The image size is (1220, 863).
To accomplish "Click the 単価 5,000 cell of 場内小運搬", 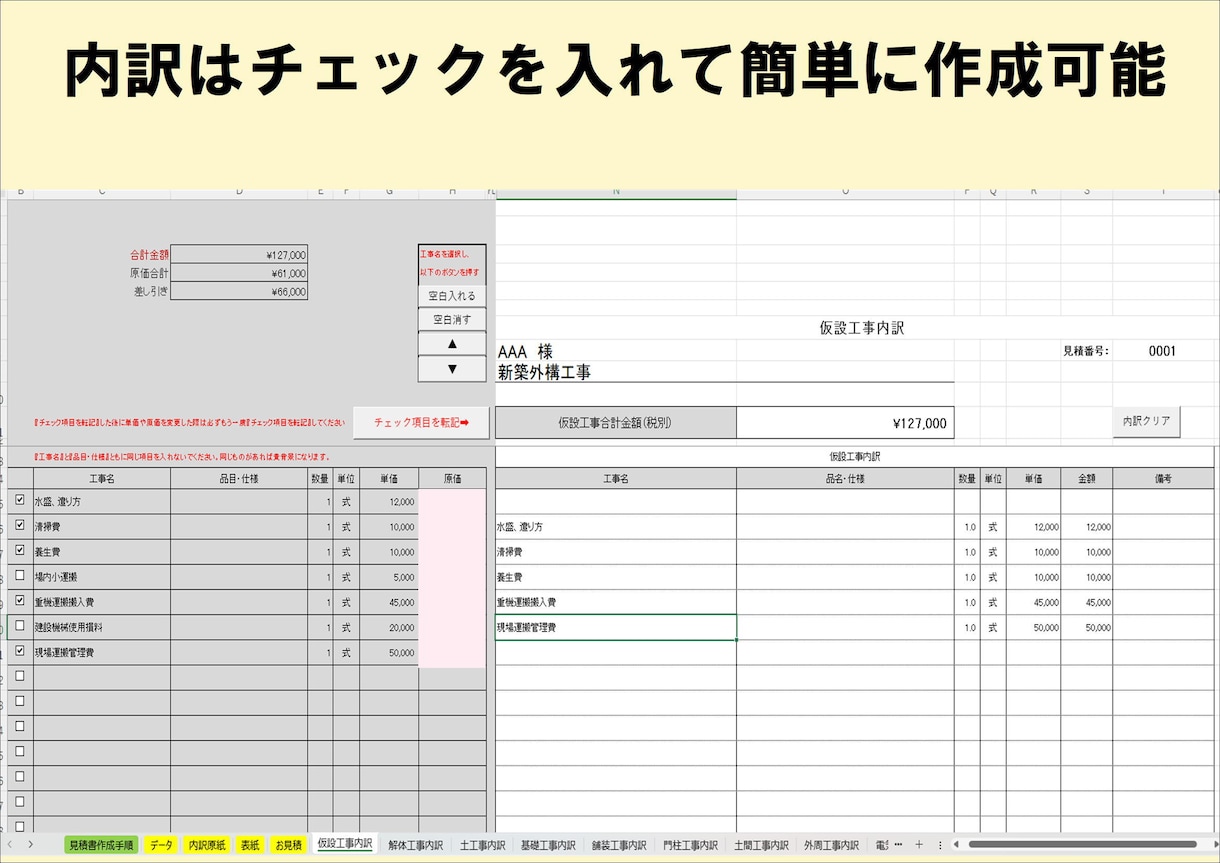I will click(389, 577).
